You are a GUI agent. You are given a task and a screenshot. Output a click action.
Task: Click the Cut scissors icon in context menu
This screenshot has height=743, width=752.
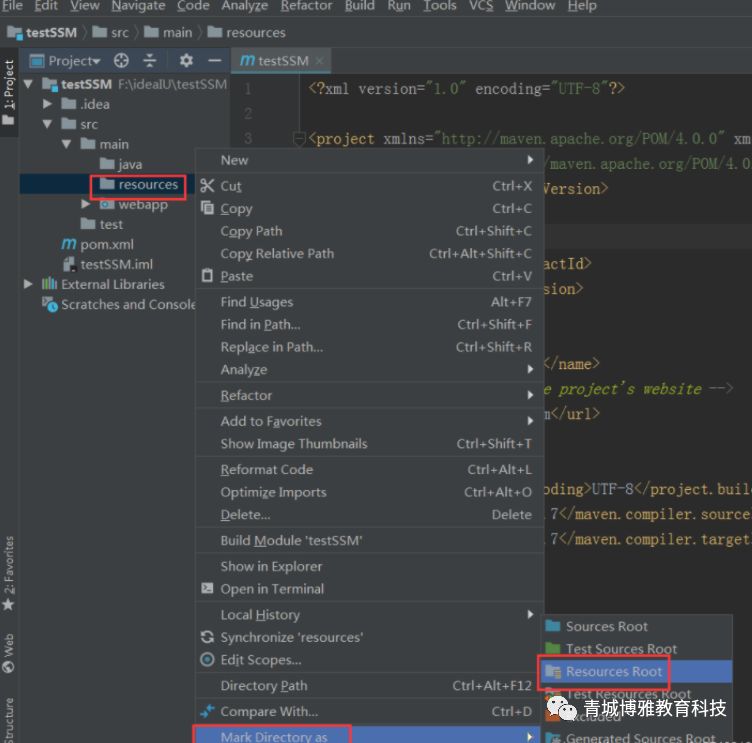pos(207,186)
